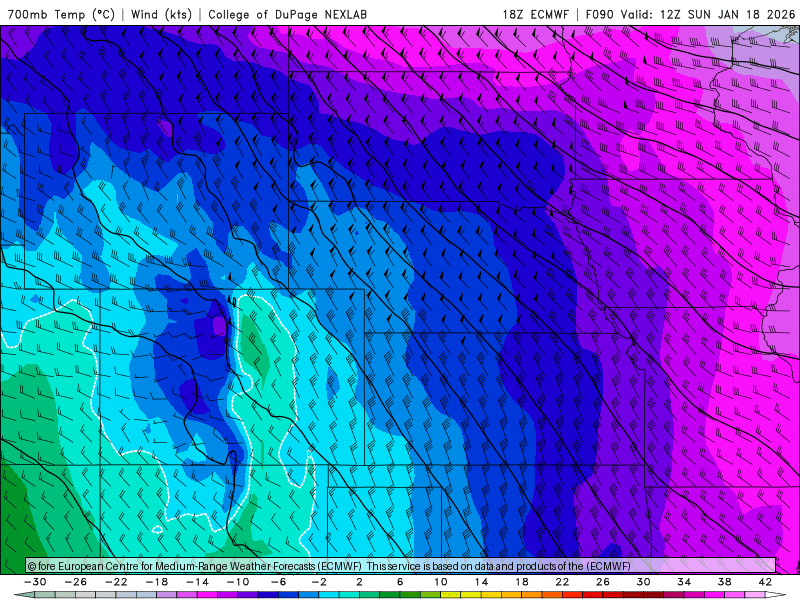Click the -26 value on the temperature scale
This screenshot has height=600, width=800.
click(76, 582)
